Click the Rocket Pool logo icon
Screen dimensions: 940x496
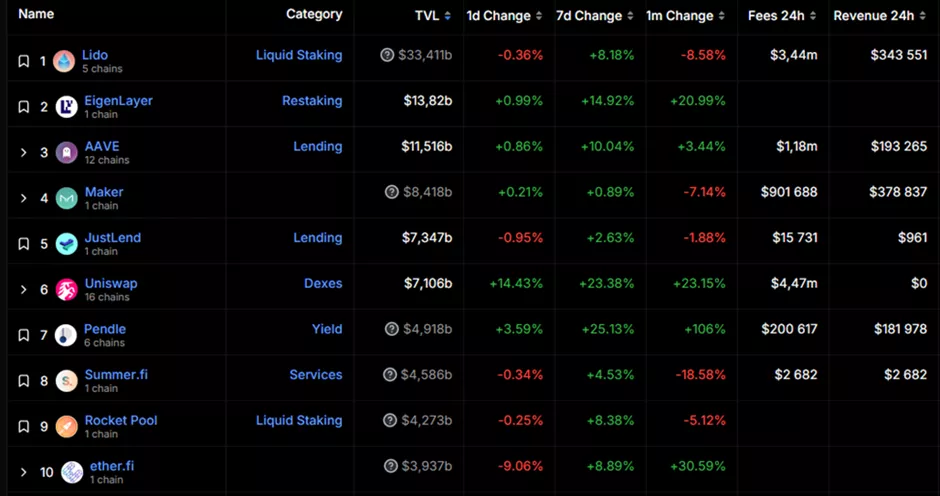click(x=66, y=427)
